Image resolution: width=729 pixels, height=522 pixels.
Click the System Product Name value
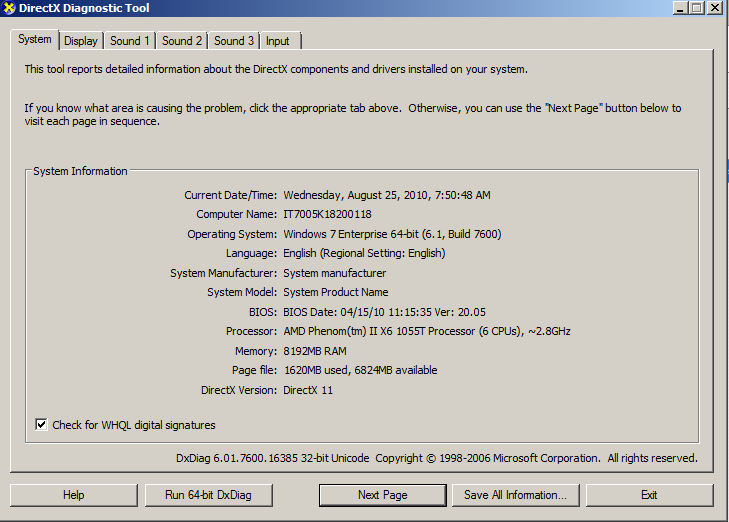pos(336,292)
